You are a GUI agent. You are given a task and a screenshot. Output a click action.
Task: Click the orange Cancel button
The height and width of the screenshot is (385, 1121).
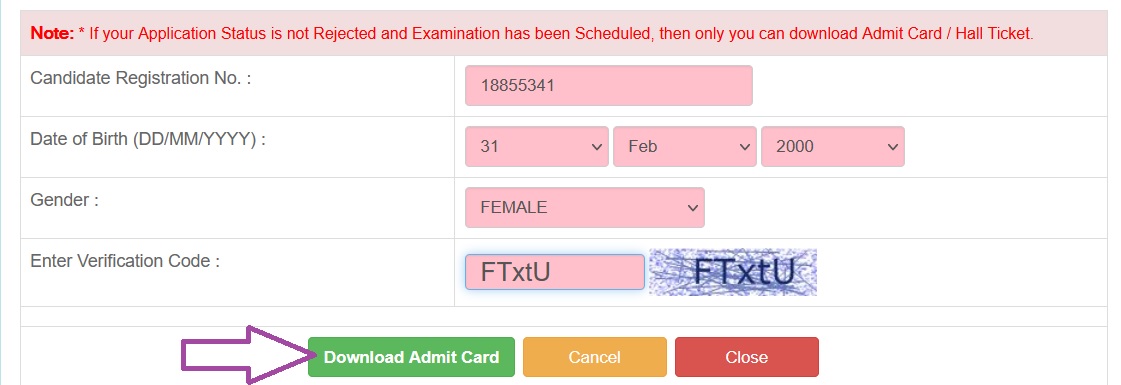595,357
